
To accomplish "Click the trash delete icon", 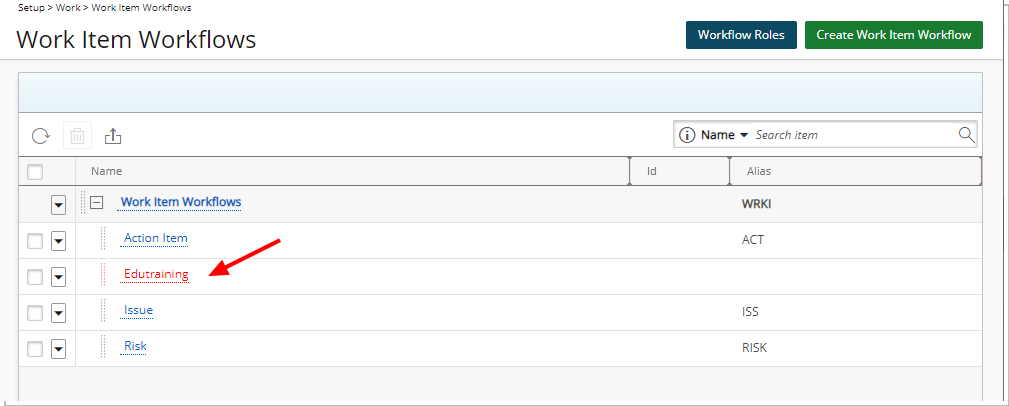I will click(x=77, y=135).
